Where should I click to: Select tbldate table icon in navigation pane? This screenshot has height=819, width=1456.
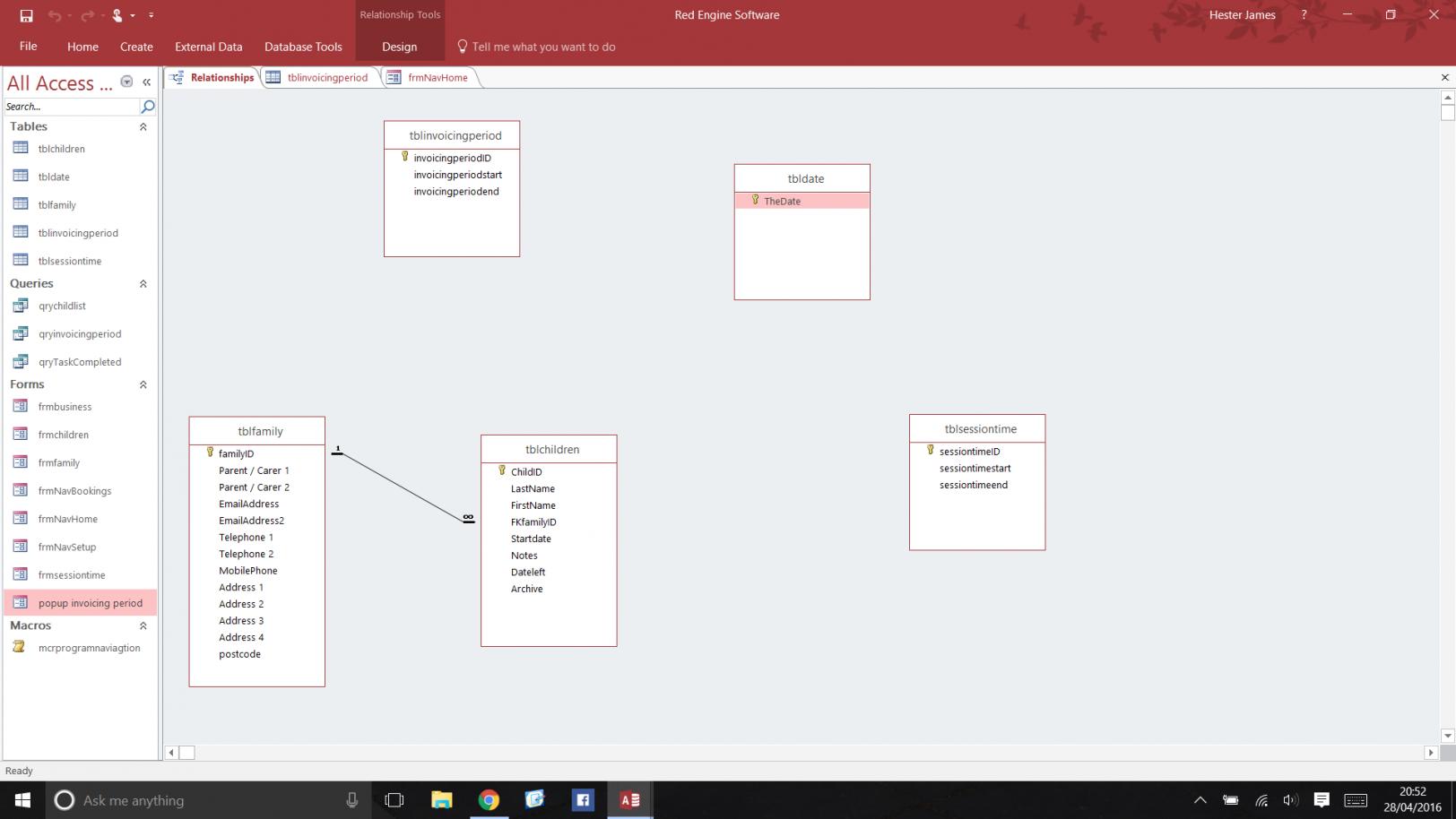coord(21,177)
